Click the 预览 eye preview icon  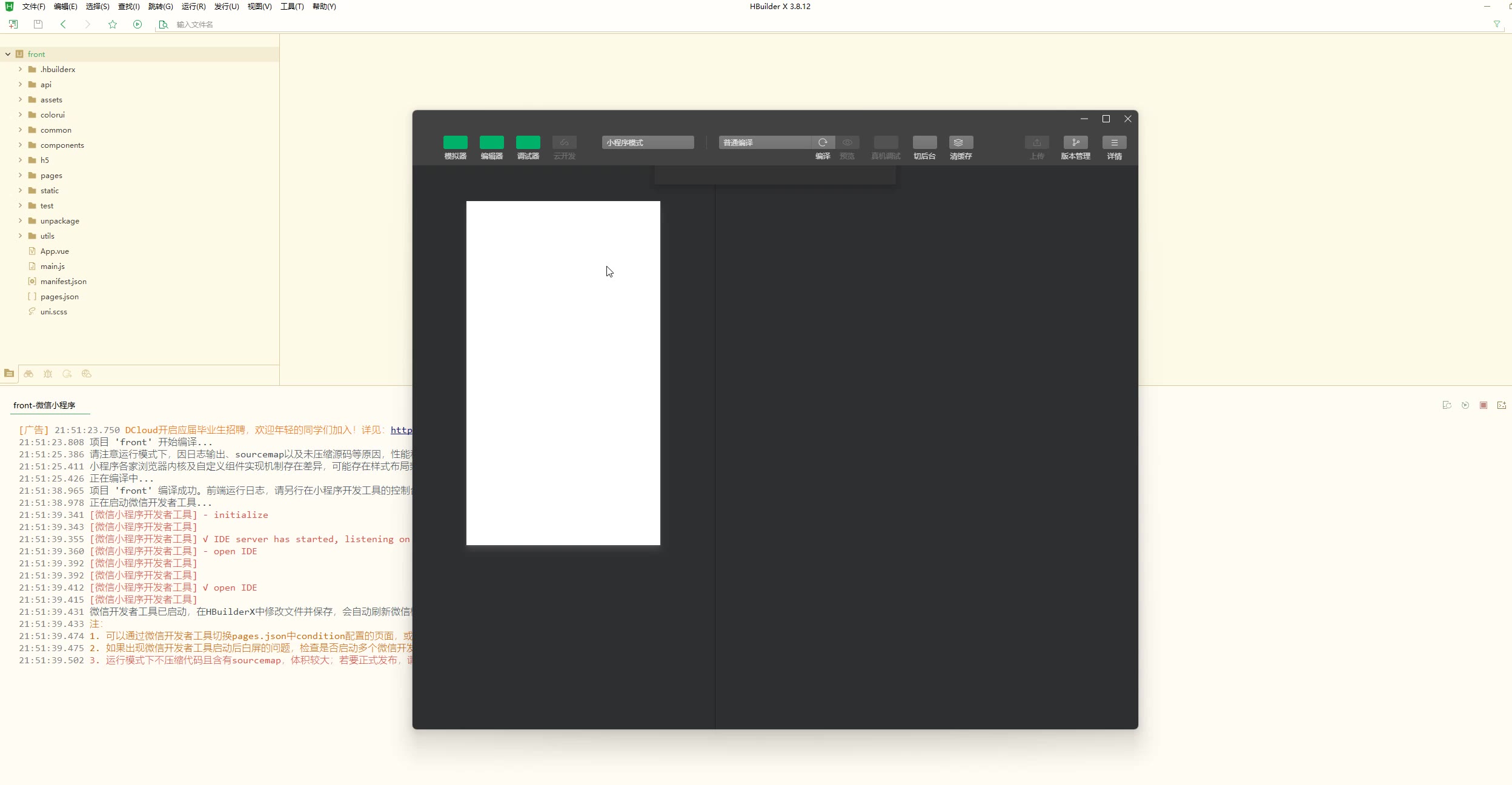pos(847,142)
